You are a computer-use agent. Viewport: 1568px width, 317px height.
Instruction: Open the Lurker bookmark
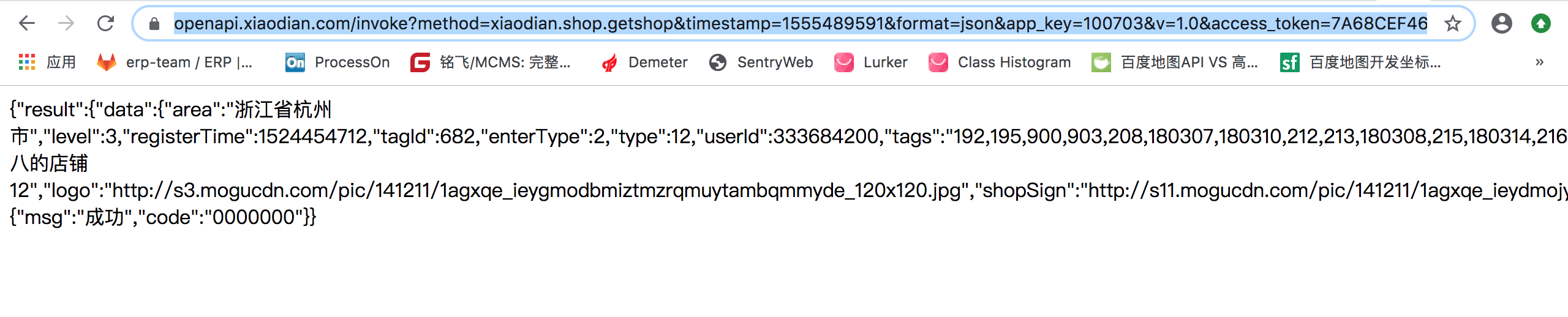pos(871,62)
